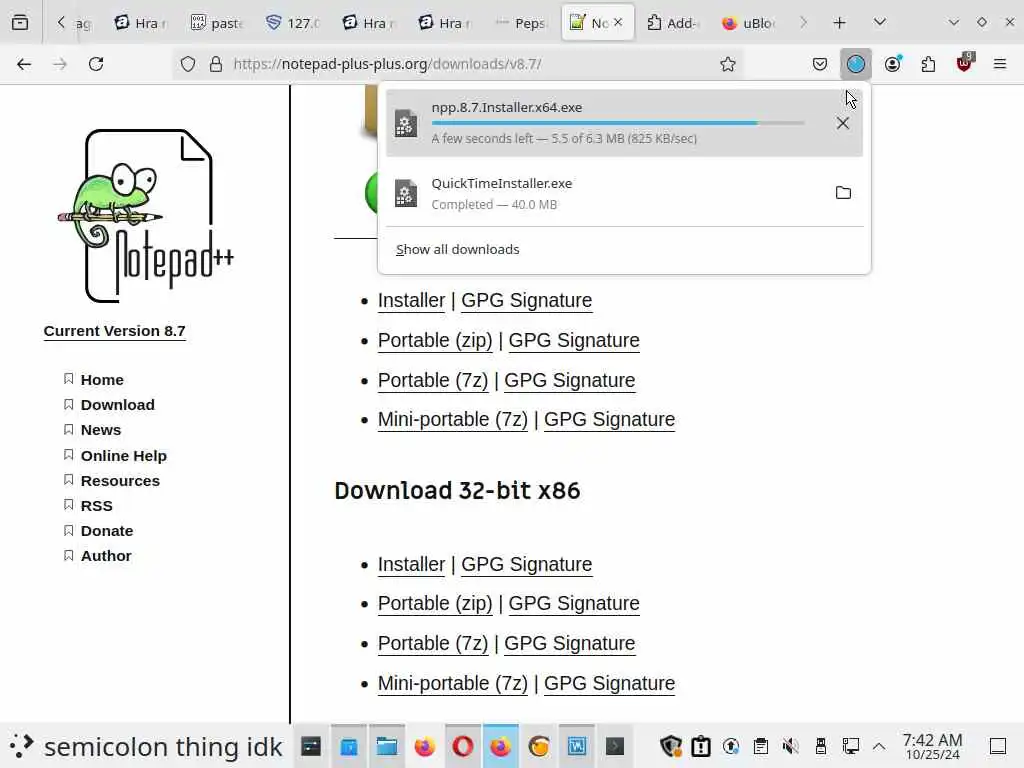Screen dimensions: 1024x768
Task: Open the clipboard tray icon
Action: [761, 746]
